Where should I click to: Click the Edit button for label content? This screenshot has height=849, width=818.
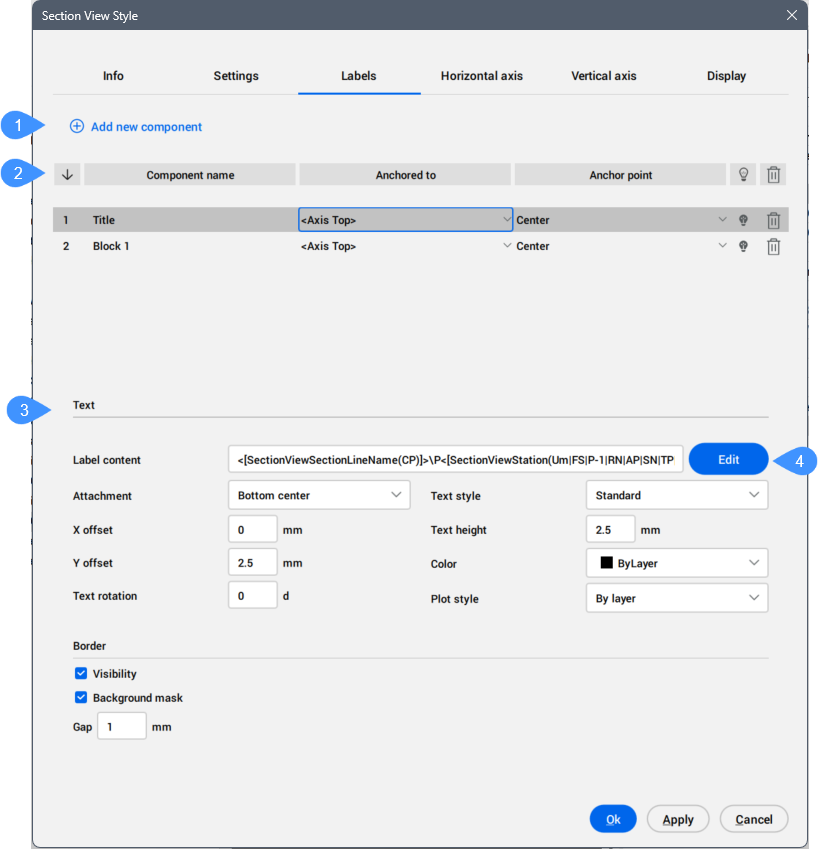pos(728,459)
